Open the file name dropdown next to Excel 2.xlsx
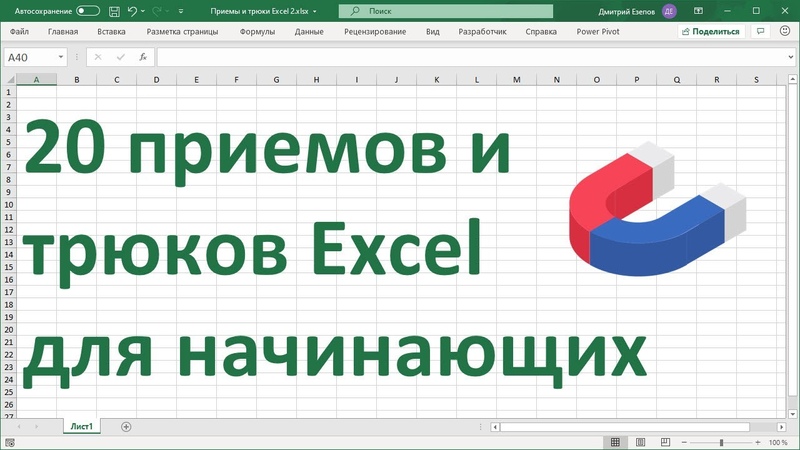 [315, 11]
